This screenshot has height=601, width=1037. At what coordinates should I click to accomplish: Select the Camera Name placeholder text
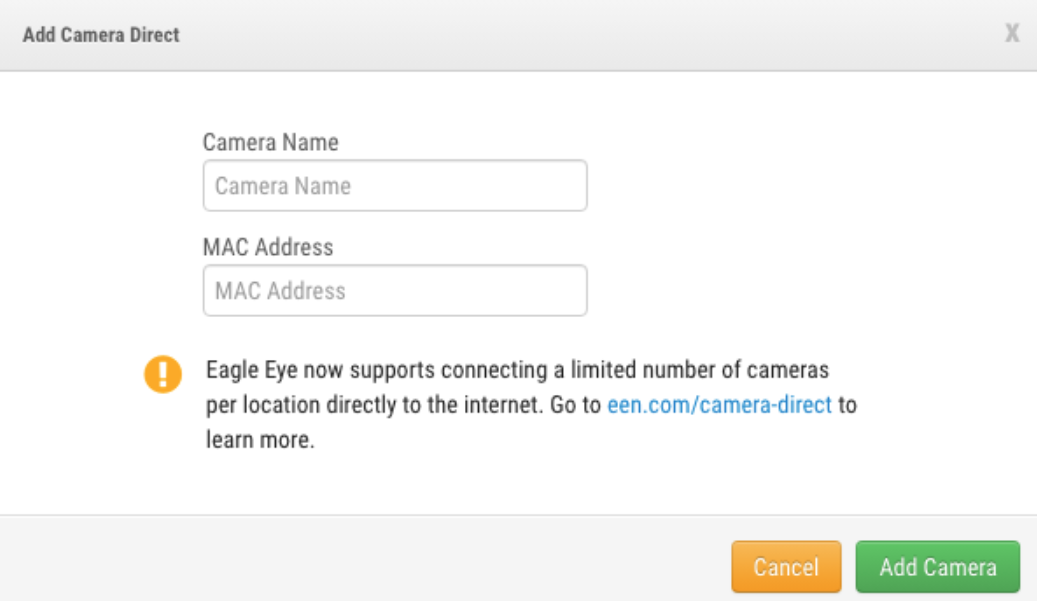coord(283,186)
